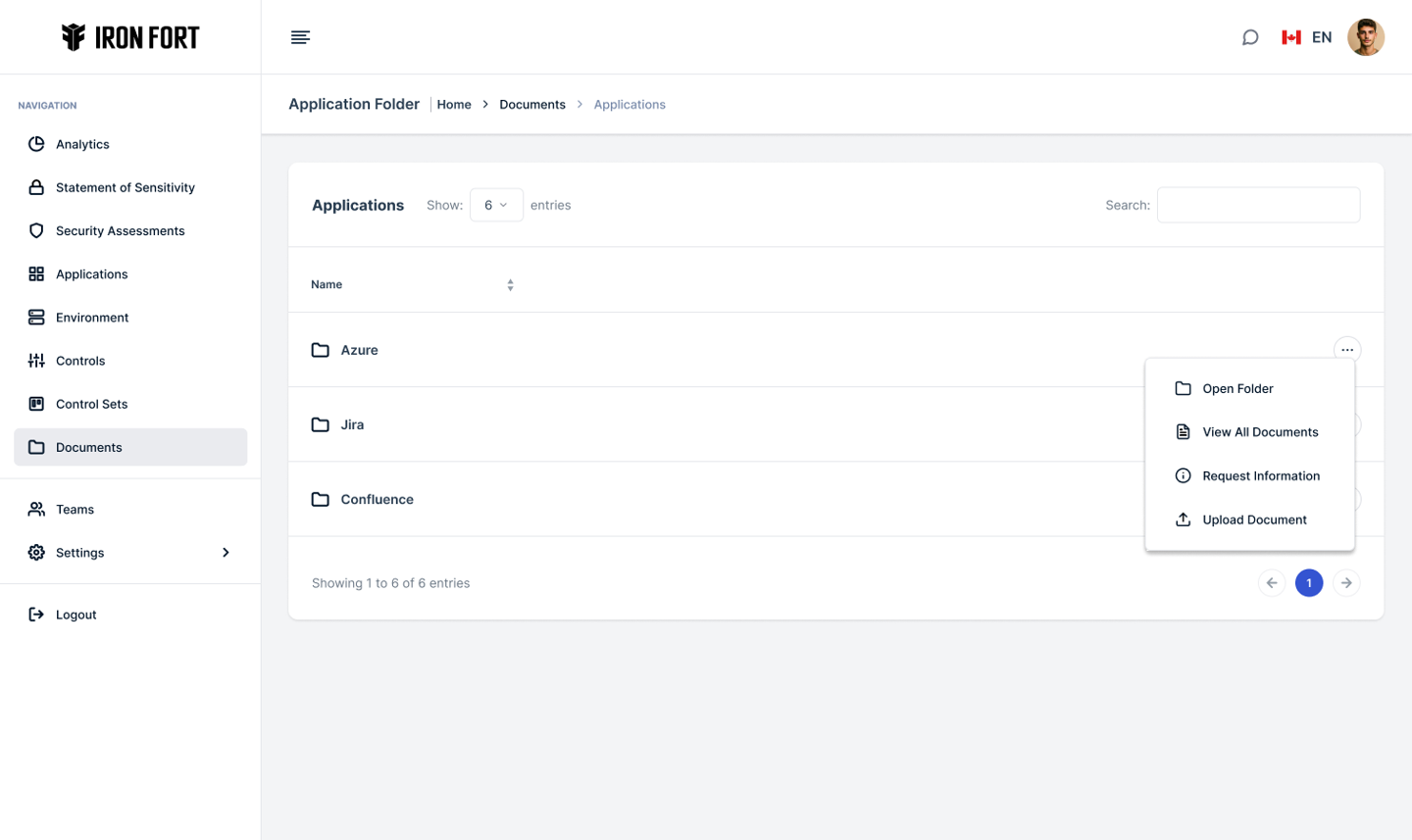The width and height of the screenshot is (1412, 840).
Task: Open the Teams sidebar item
Action: click(75, 510)
